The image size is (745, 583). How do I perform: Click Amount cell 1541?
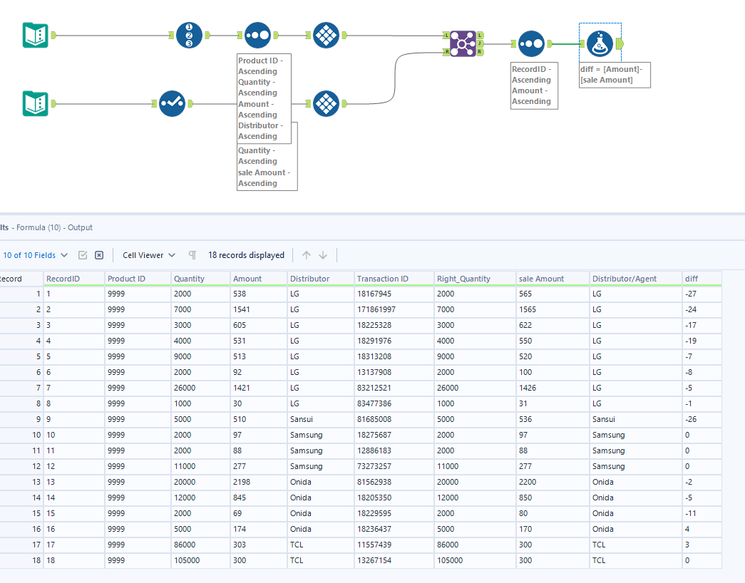(x=259, y=310)
